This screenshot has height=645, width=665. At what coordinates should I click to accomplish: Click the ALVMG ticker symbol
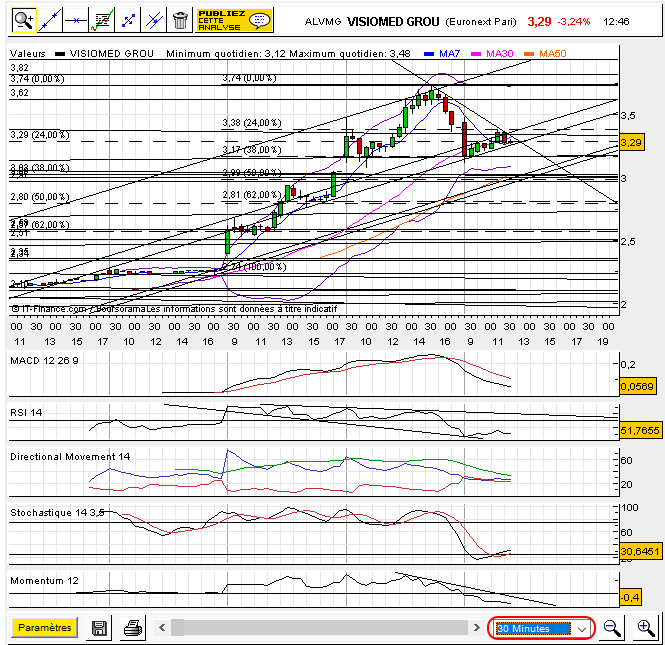[323, 22]
